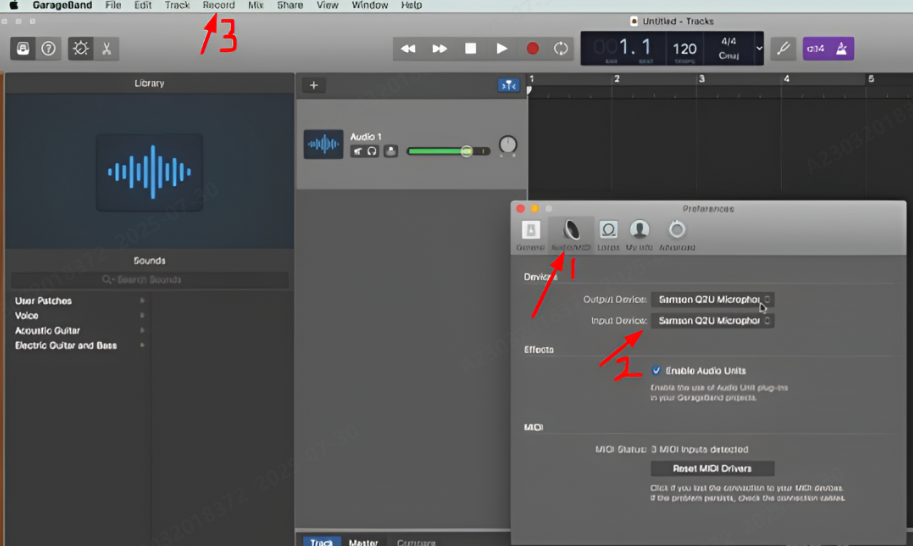913x546 pixels.
Task: Click Reset MIDI Drivers button
Action: [x=712, y=469]
